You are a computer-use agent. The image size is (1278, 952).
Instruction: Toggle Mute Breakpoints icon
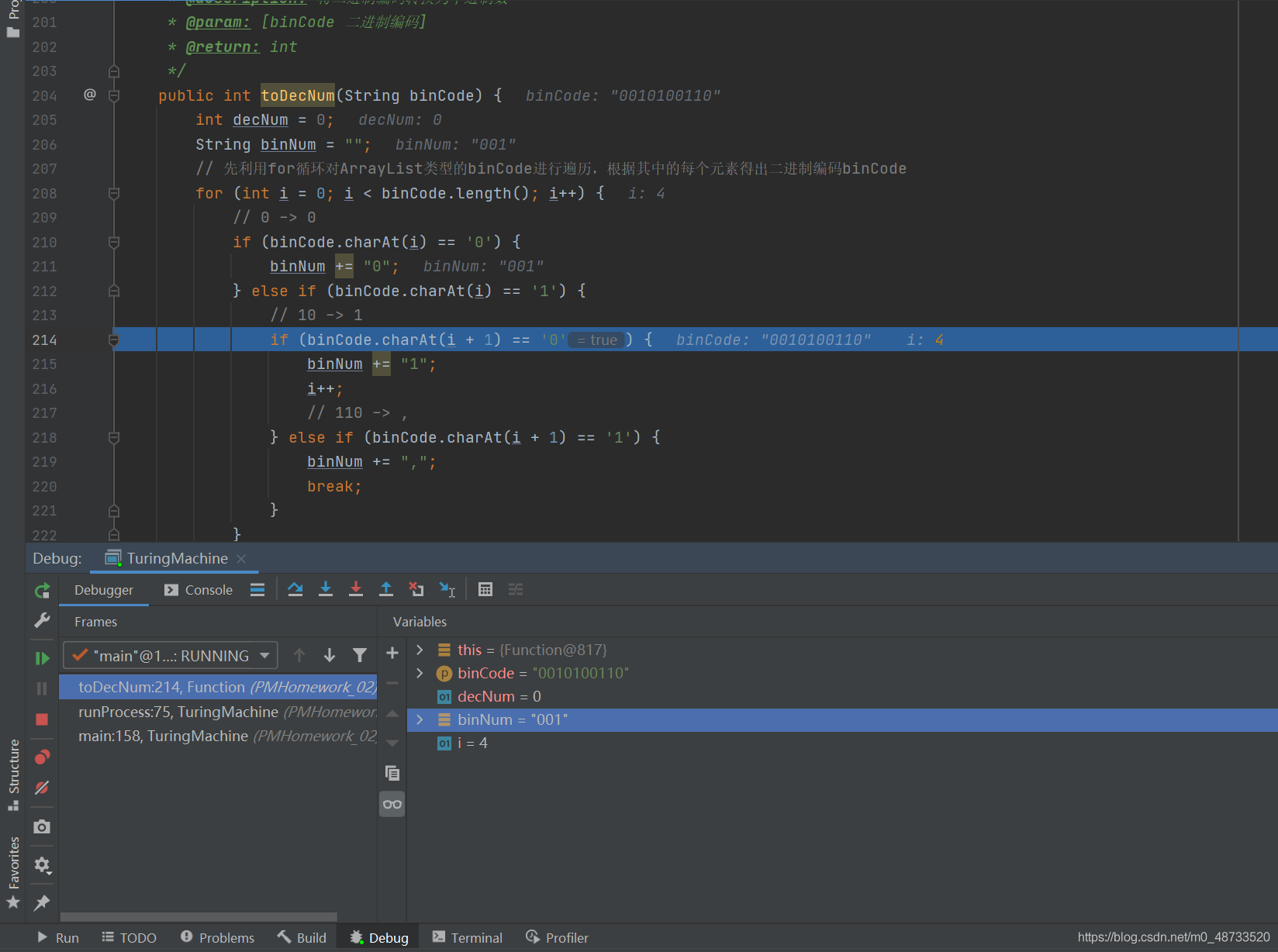point(42,788)
